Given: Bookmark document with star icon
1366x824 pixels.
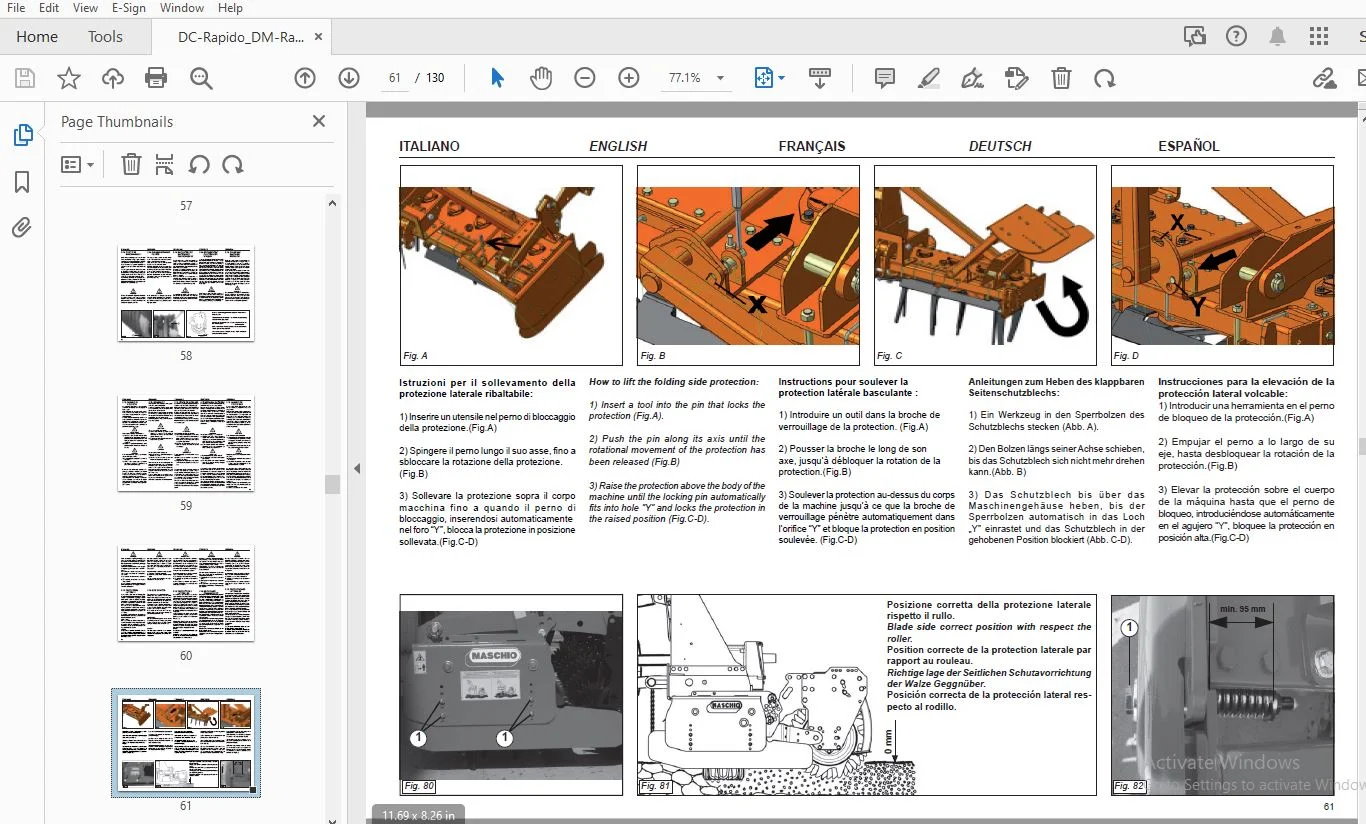Looking at the screenshot, I should point(68,78).
